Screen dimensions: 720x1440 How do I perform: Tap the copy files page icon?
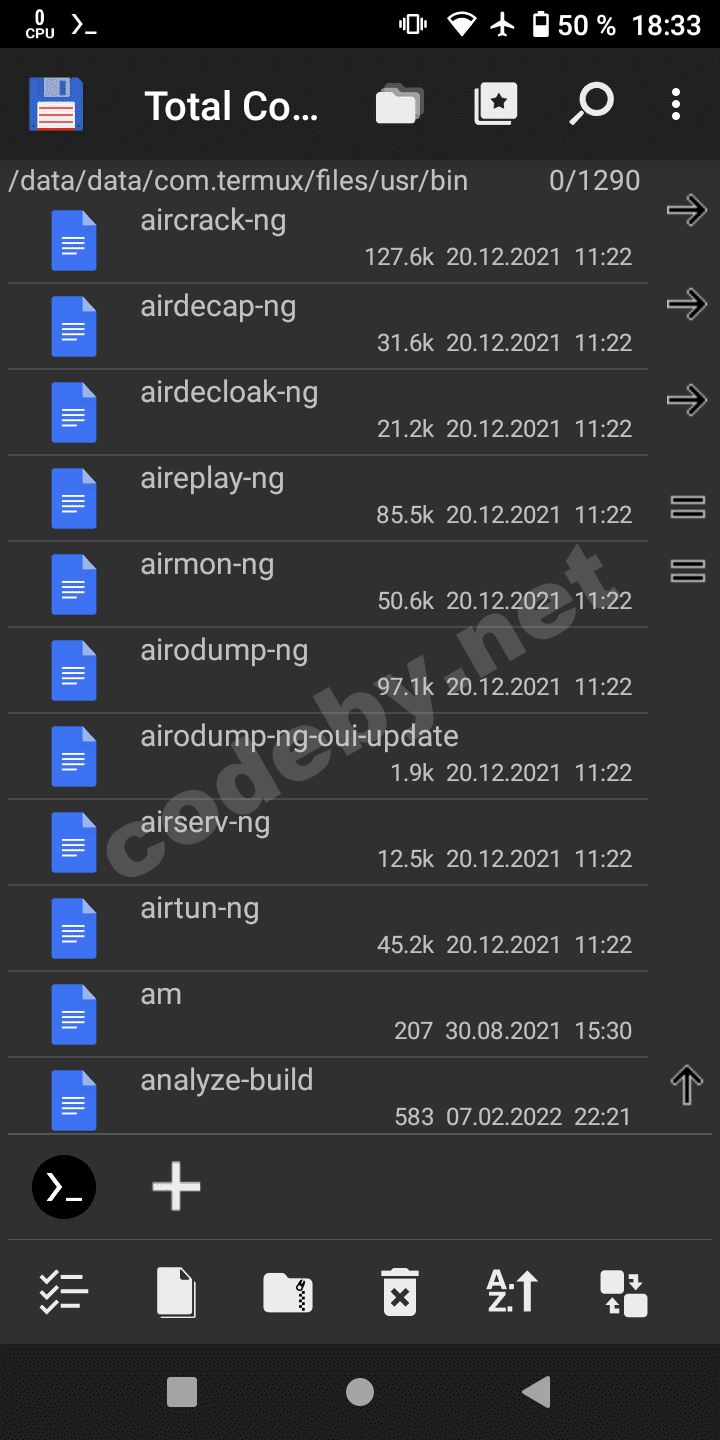[176, 1292]
